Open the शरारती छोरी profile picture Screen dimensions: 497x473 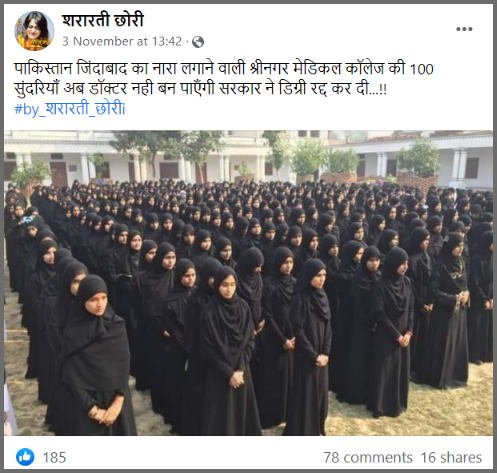tap(34, 31)
